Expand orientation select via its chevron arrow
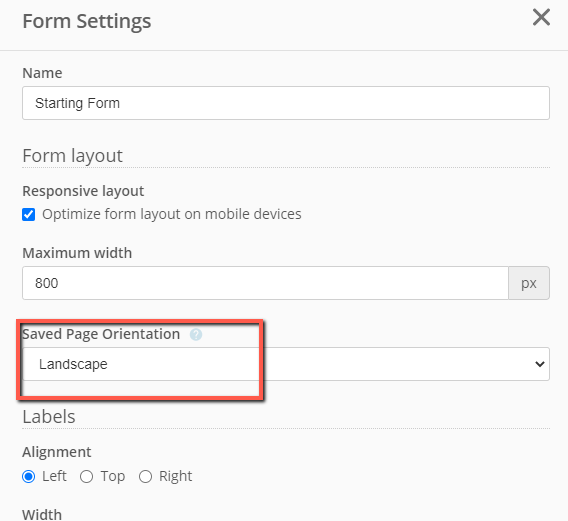The width and height of the screenshot is (568, 521). (540, 364)
